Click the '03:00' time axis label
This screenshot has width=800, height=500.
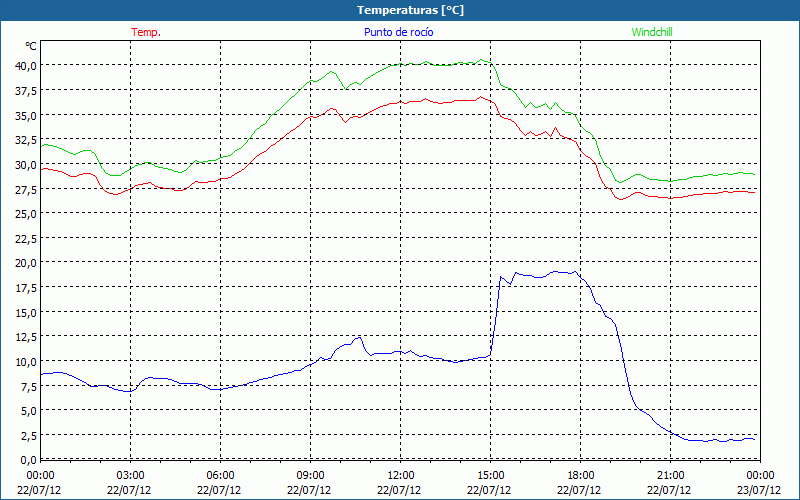click(x=130, y=476)
